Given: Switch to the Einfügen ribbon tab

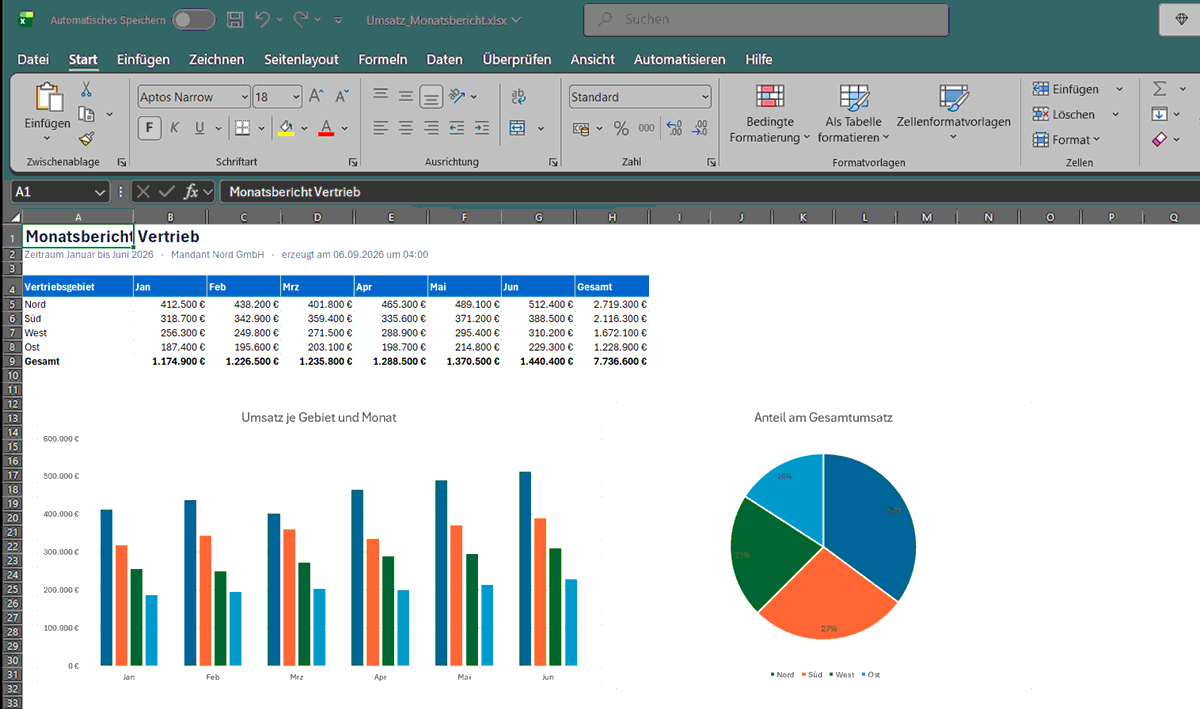Looking at the screenshot, I should point(143,59).
